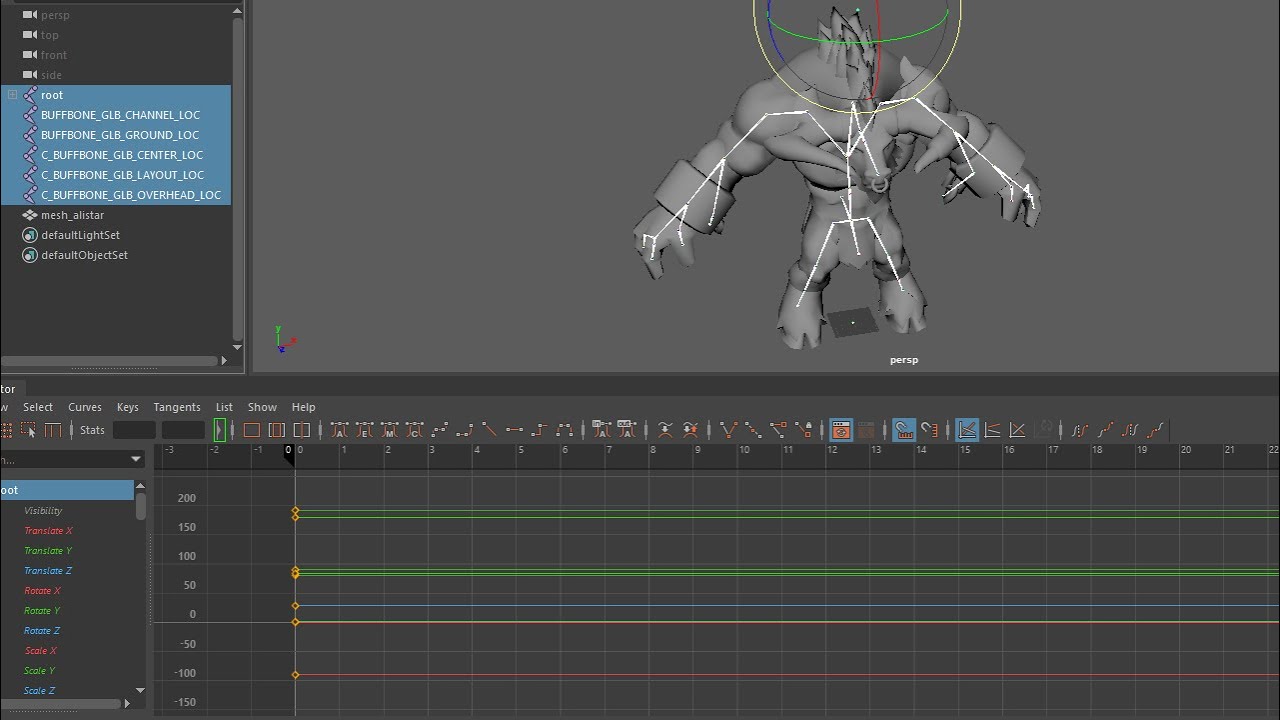Enable Normalized view mode
Image resolution: width=1280 pixels, height=720 pixels.
coord(1017,430)
